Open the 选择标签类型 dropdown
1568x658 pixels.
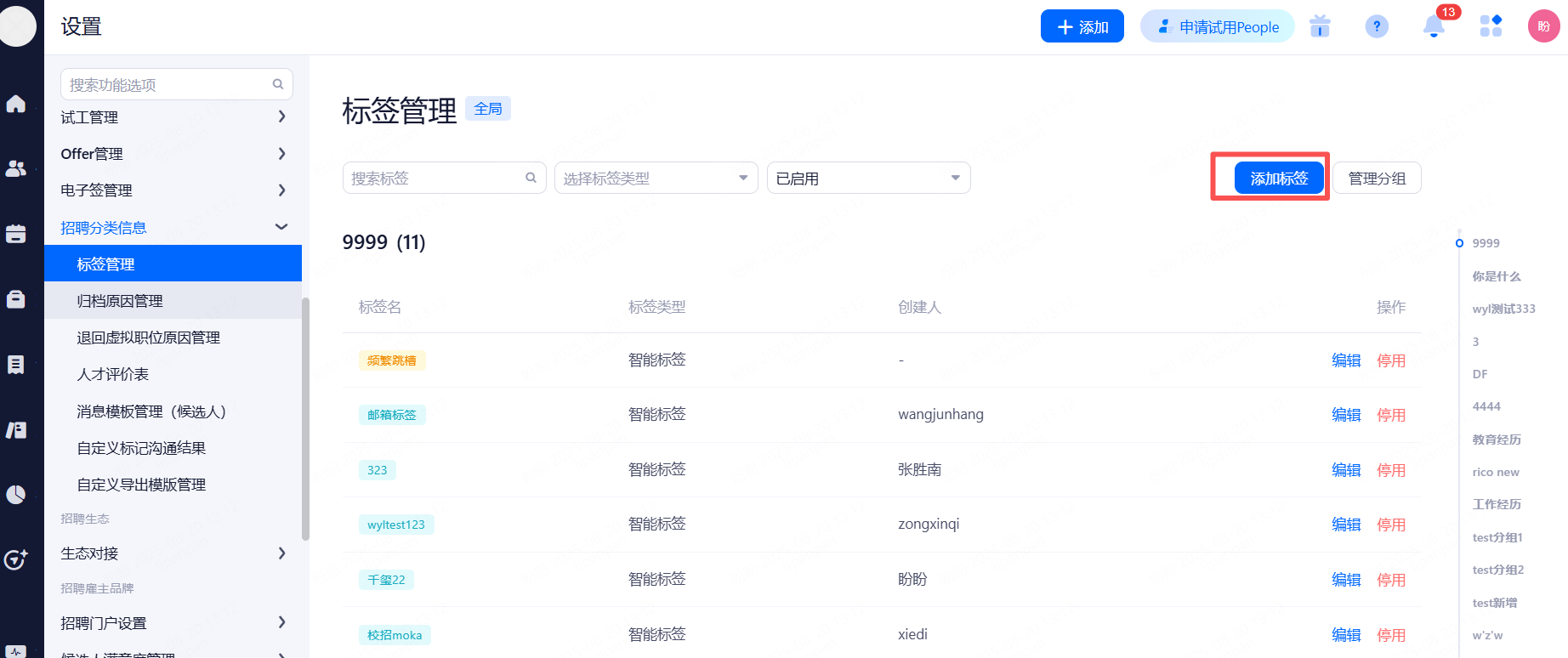(656, 179)
